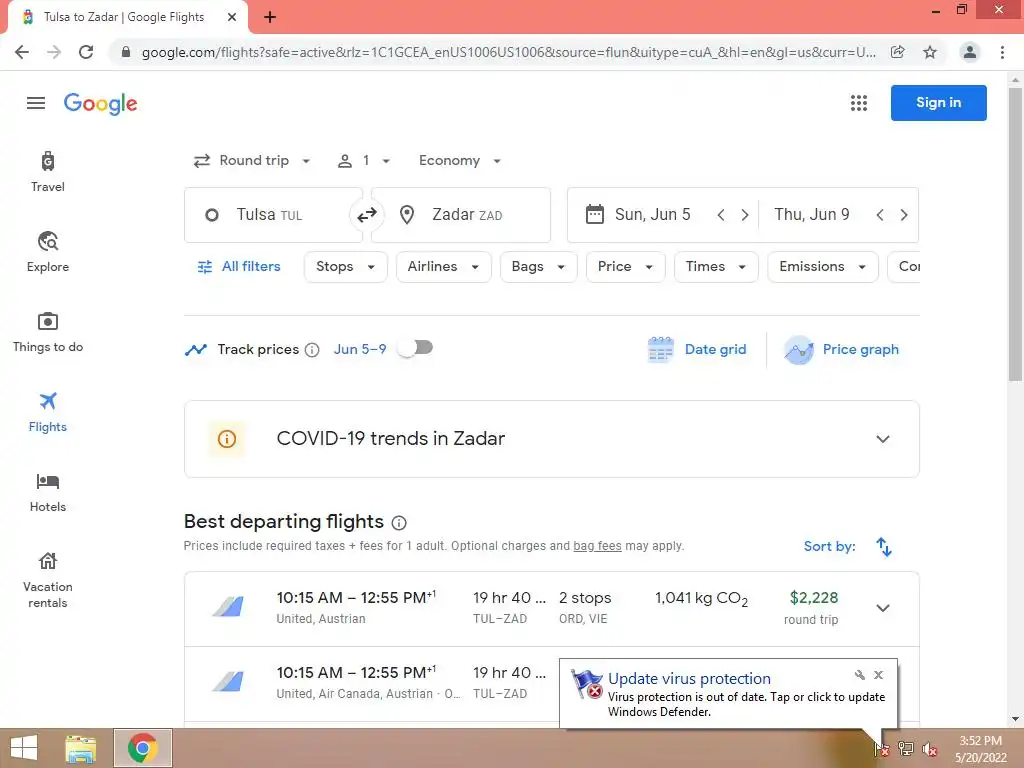The height and width of the screenshot is (768, 1024).
Task: Edit the Tulsa TUL origin field
Action: tap(273, 215)
